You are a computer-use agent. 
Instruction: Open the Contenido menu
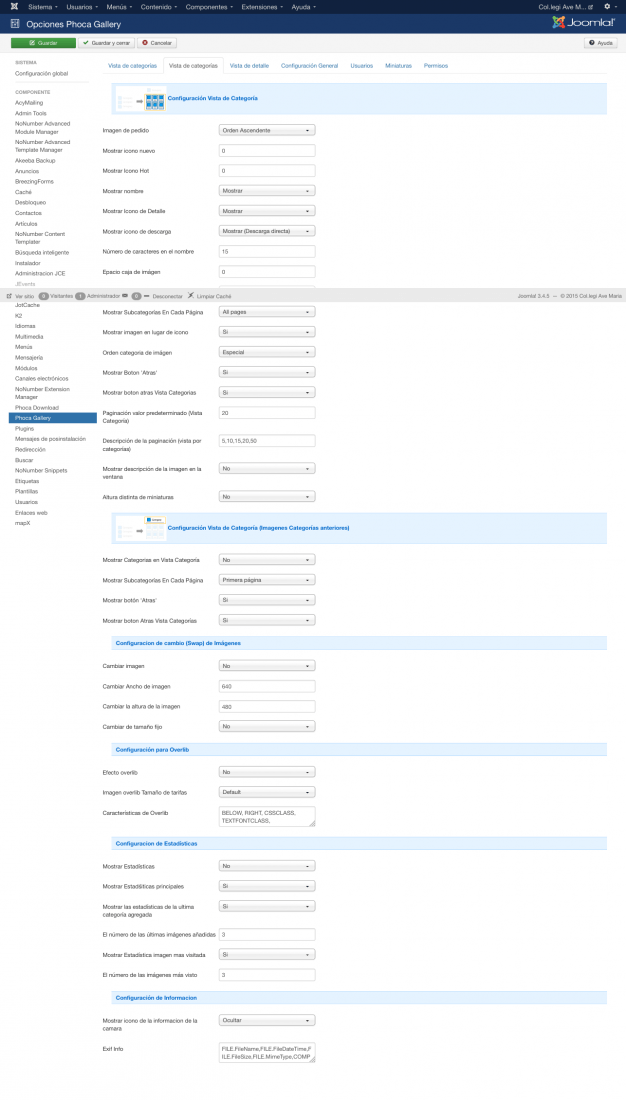(158, 6)
